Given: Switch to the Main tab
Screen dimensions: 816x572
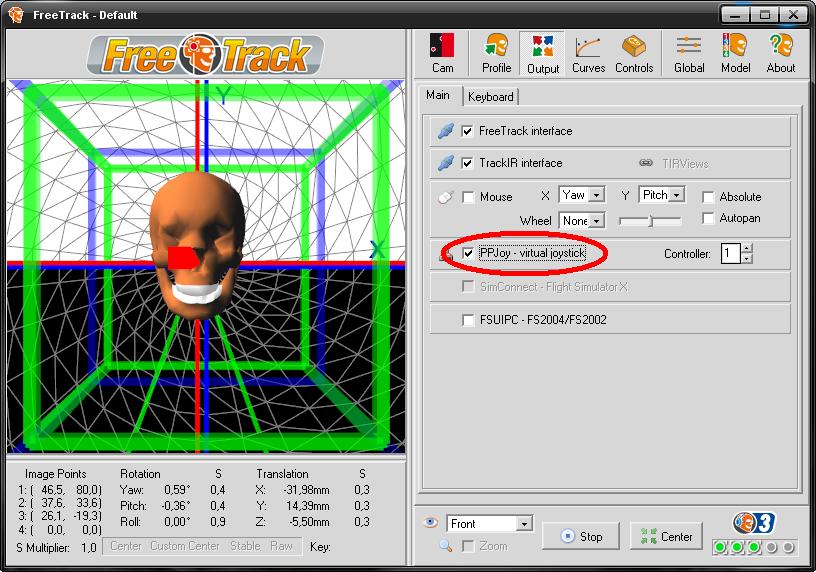Looking at the screenshot, I should pos(438,95).
